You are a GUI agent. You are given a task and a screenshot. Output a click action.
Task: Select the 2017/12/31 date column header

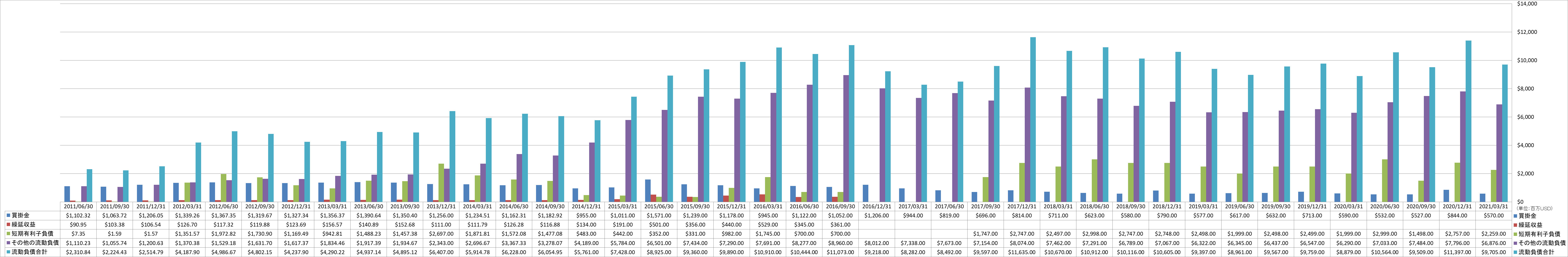tap(1023, 207)
